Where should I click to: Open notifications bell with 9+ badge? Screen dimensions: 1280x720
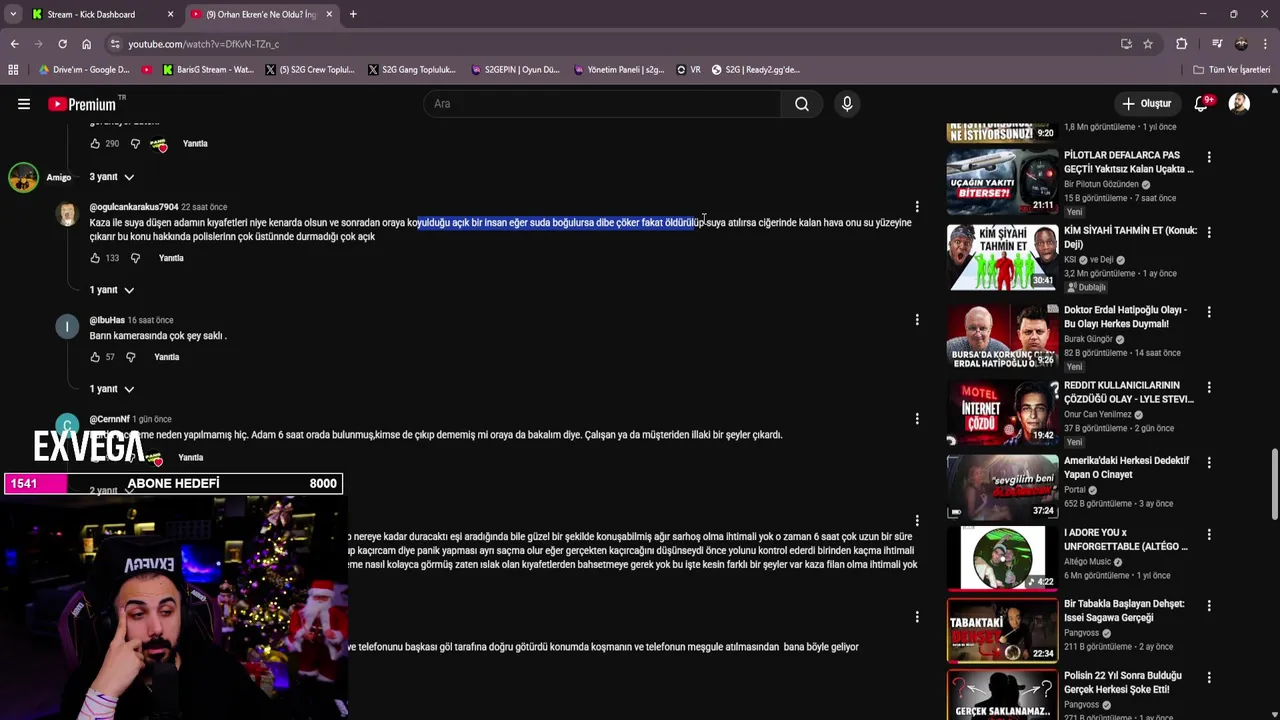1202,104
